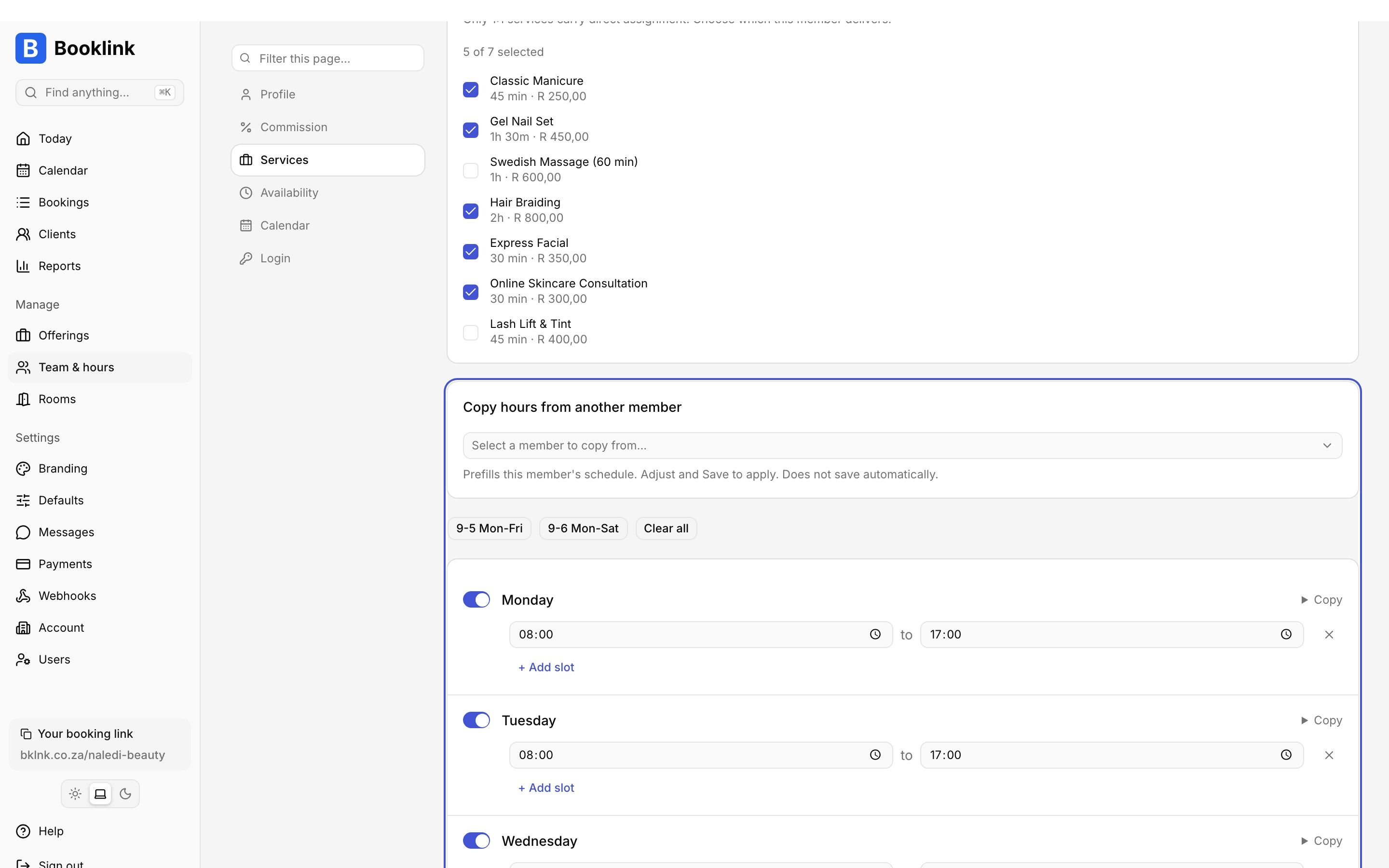1389x868 pixels.
Task: Open Payments card icon
Action: (x=23, y=564)
